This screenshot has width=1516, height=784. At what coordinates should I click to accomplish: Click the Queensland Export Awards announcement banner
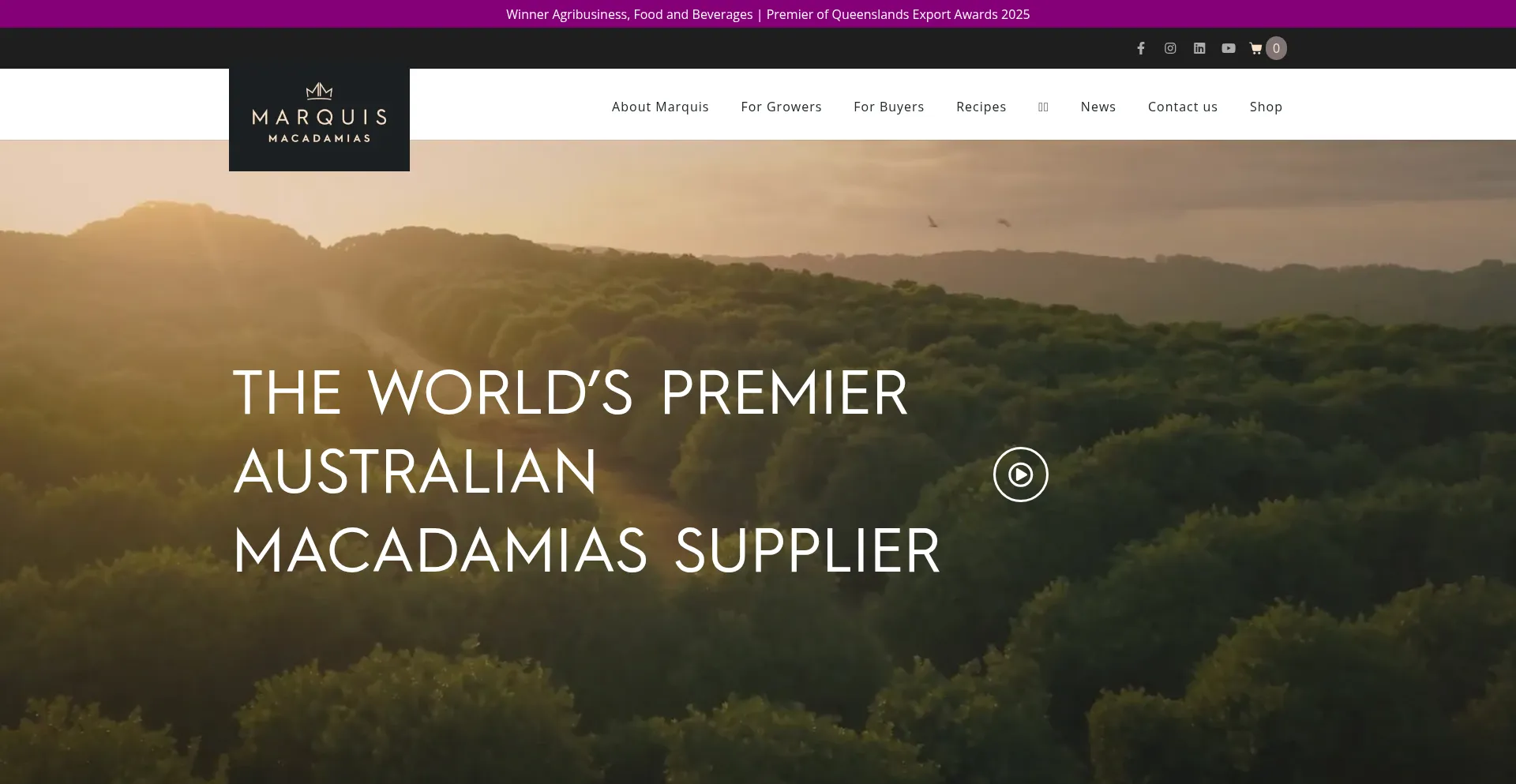coord(767,14)
